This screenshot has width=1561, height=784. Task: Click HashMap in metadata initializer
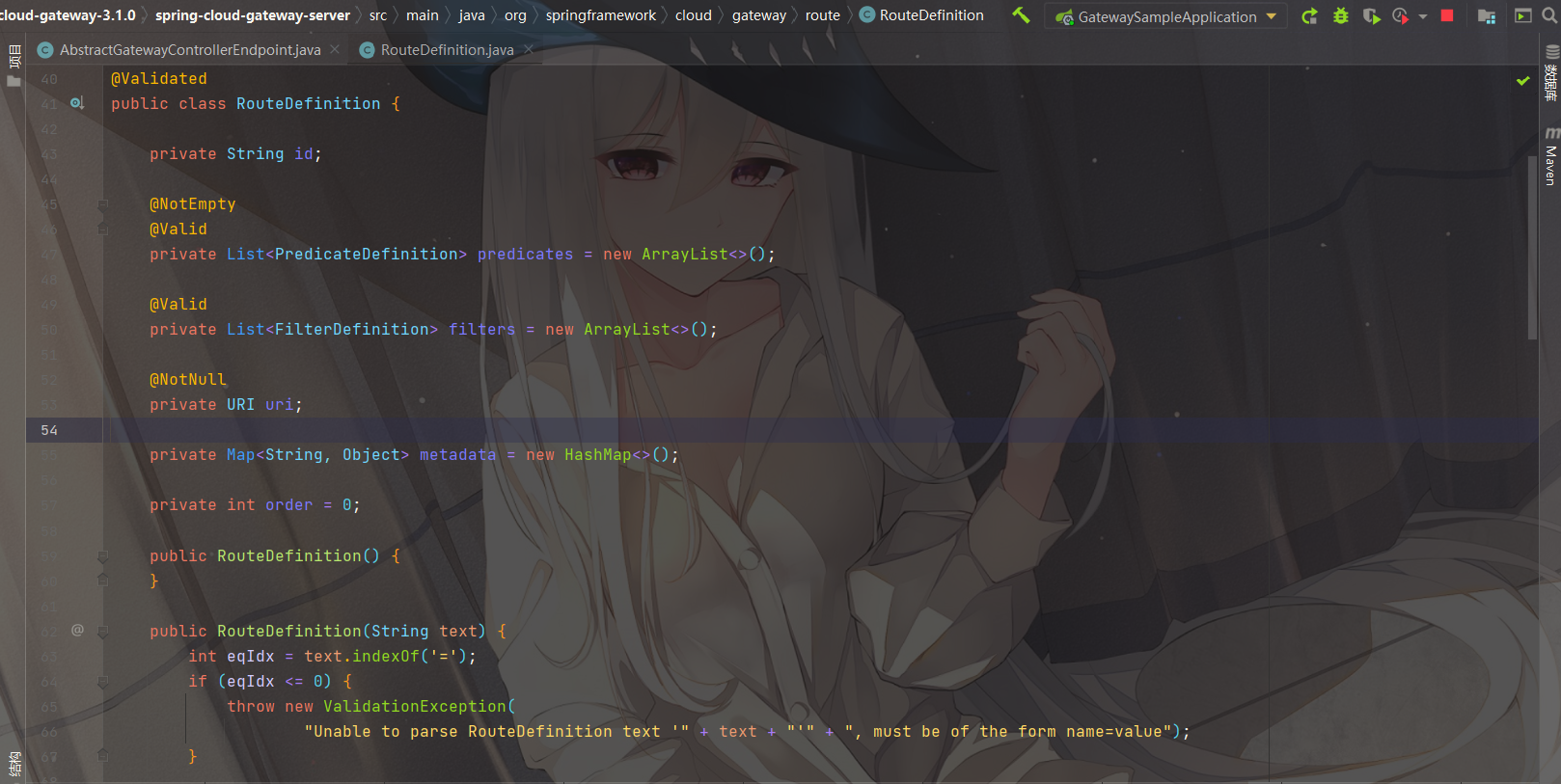tap(598, 455)
